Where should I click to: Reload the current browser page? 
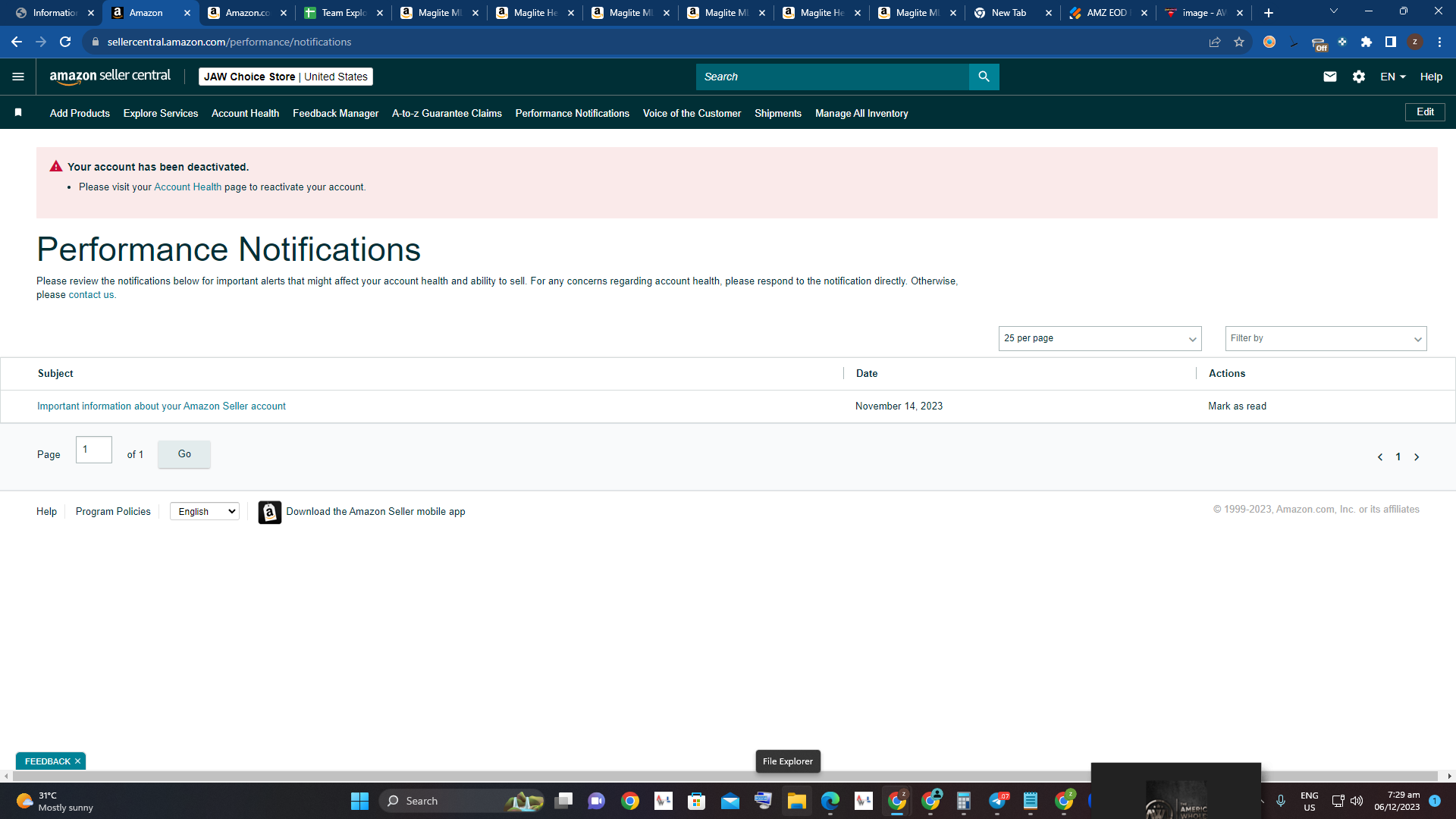pos(65,42)
